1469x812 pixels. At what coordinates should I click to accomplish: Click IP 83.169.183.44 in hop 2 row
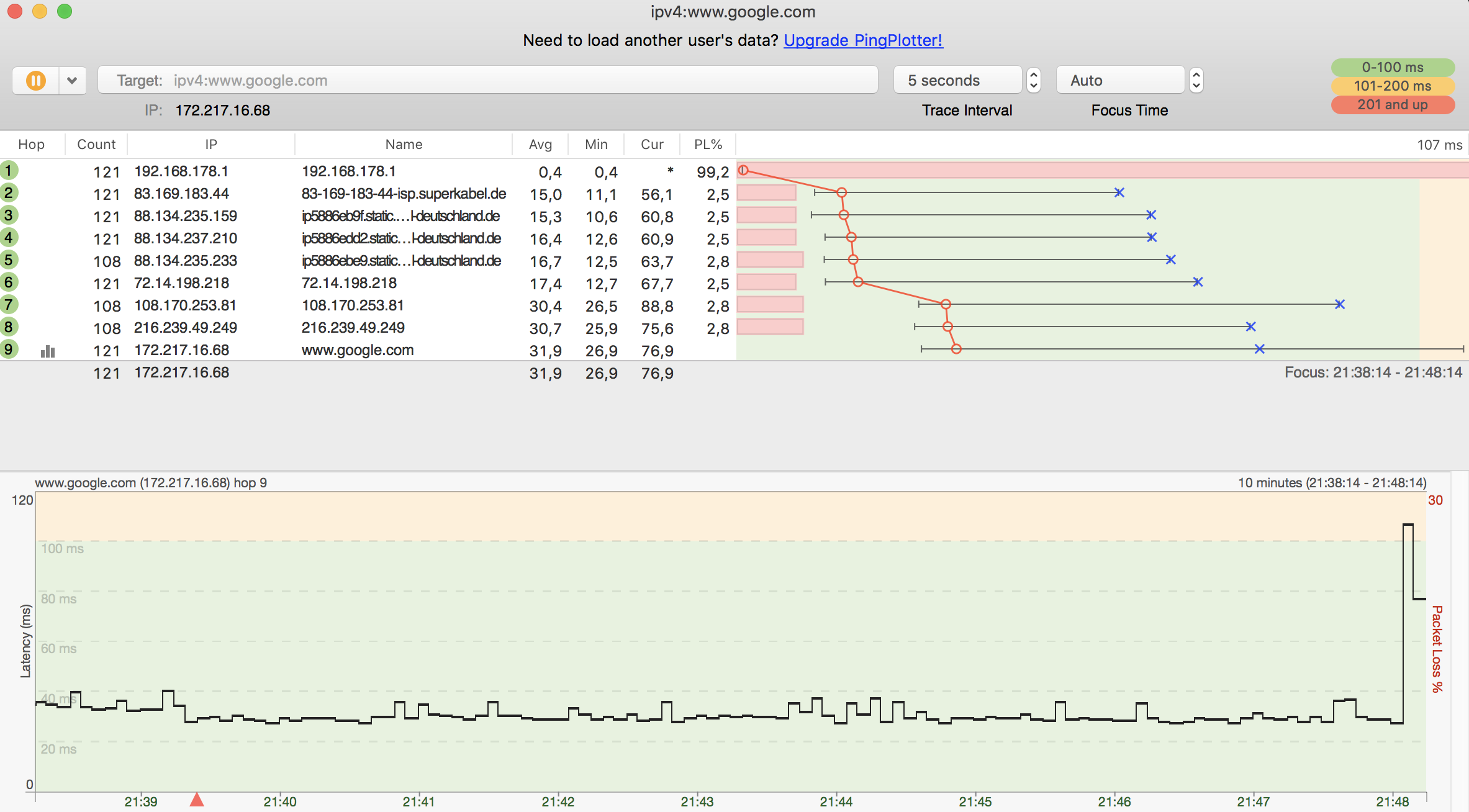(x=181, y=194)
